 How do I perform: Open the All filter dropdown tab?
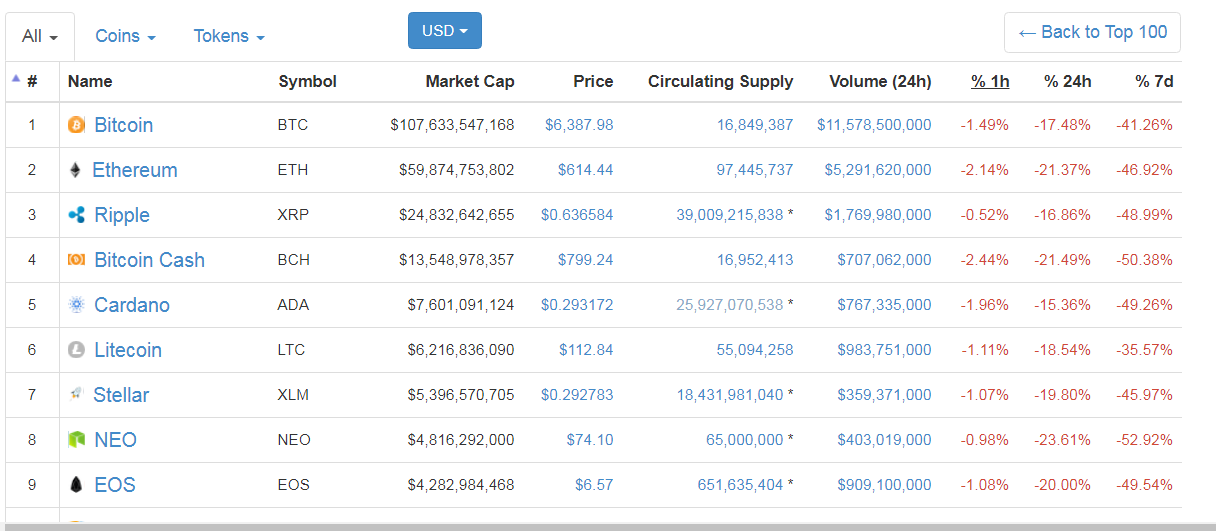click(40, 36)
